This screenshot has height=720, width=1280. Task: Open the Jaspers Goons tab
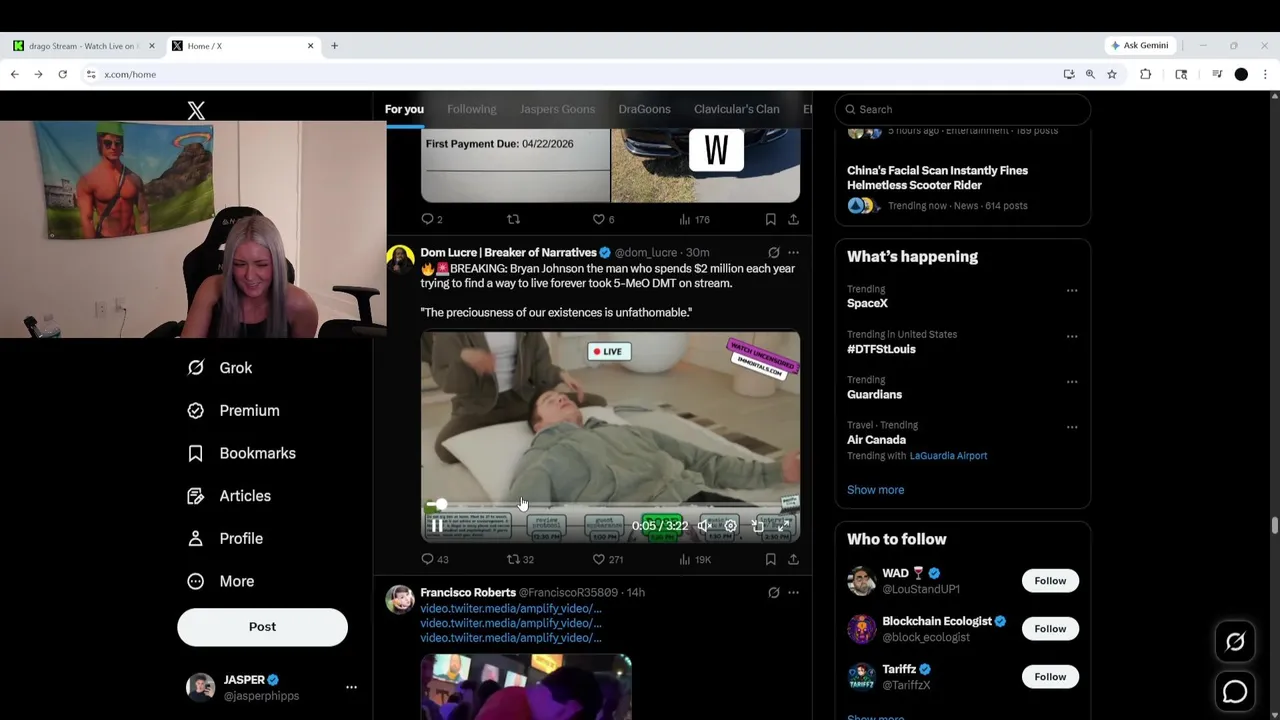[557, 109]
